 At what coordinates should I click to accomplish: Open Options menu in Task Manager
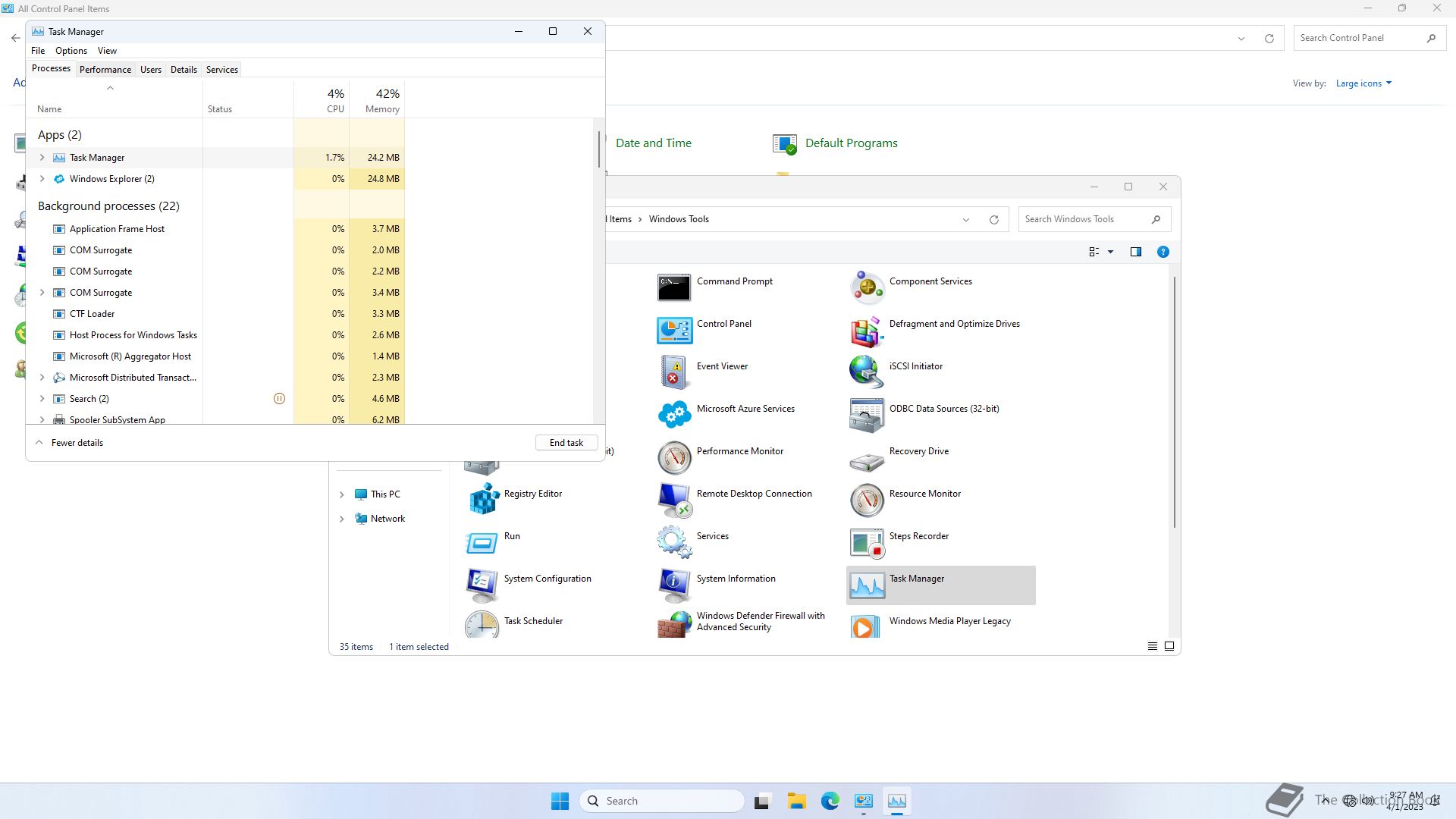point(71,51)
